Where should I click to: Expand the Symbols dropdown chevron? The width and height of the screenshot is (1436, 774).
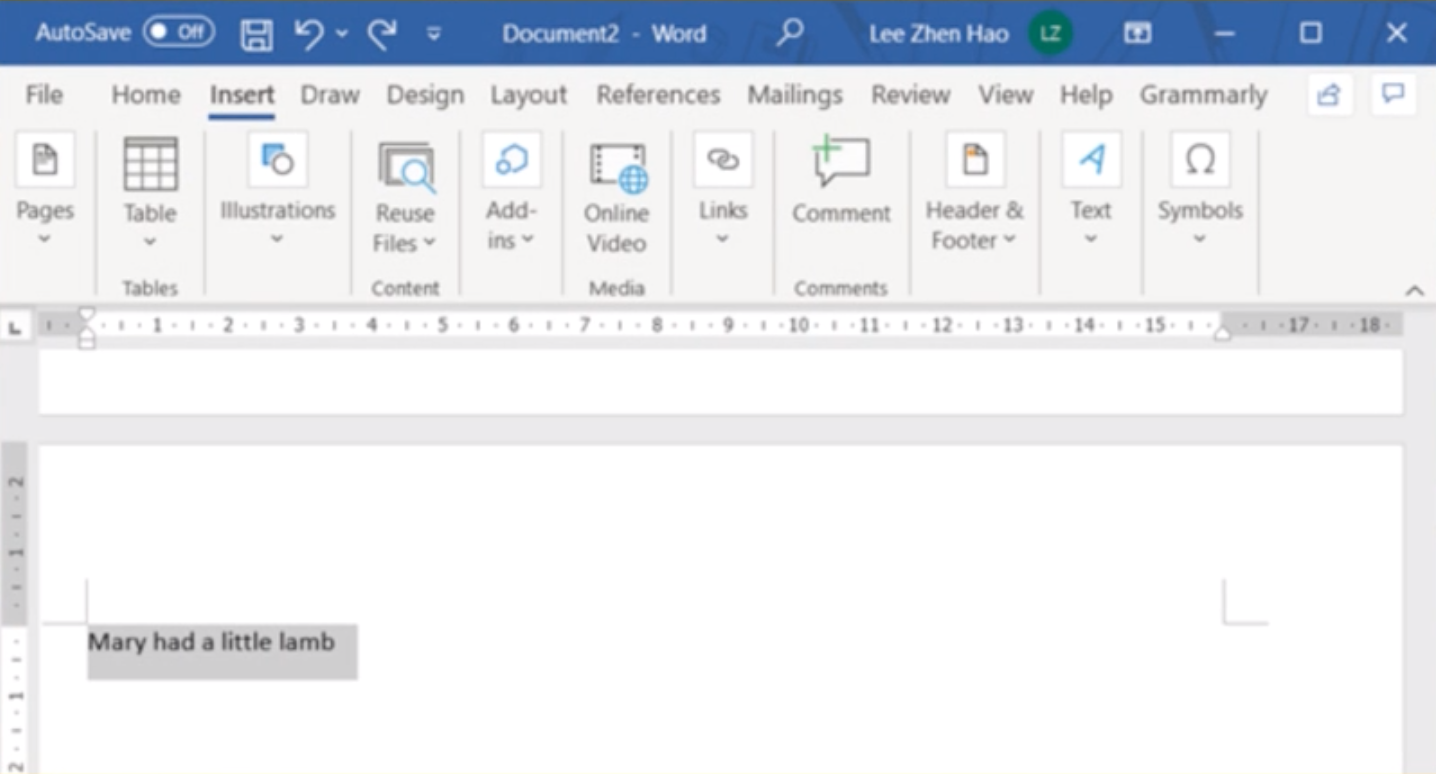[x=1200, y=239]
